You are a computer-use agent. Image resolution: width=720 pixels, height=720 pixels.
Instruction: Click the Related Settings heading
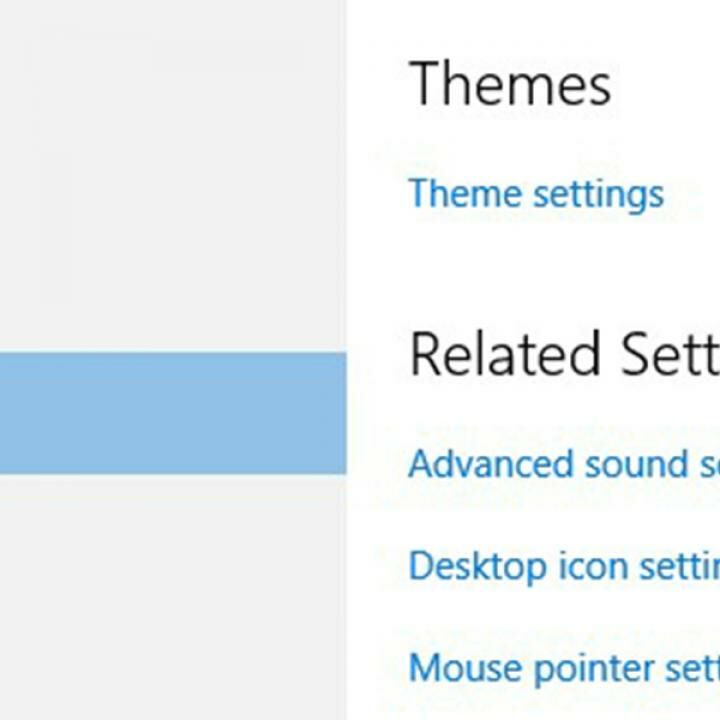(x=562, y=354)
